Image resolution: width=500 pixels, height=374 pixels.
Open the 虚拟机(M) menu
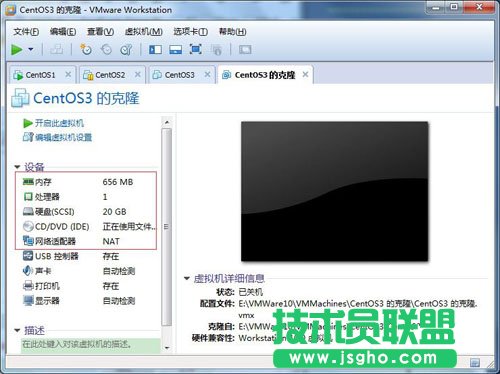144,32
